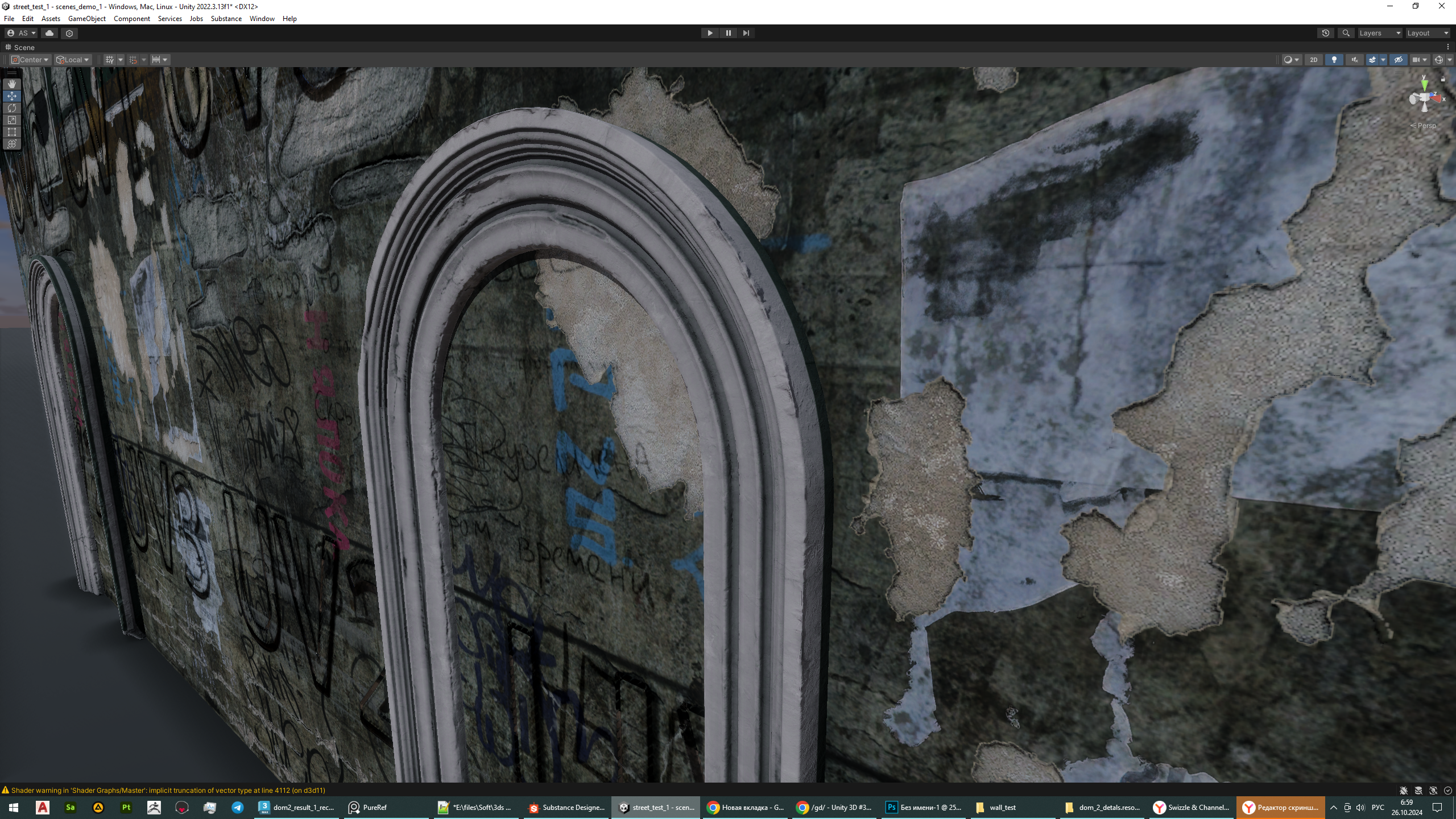This screenshot has height=819, width=1456.
Task: Select the combined Transform tool
Action: (11, 144)
